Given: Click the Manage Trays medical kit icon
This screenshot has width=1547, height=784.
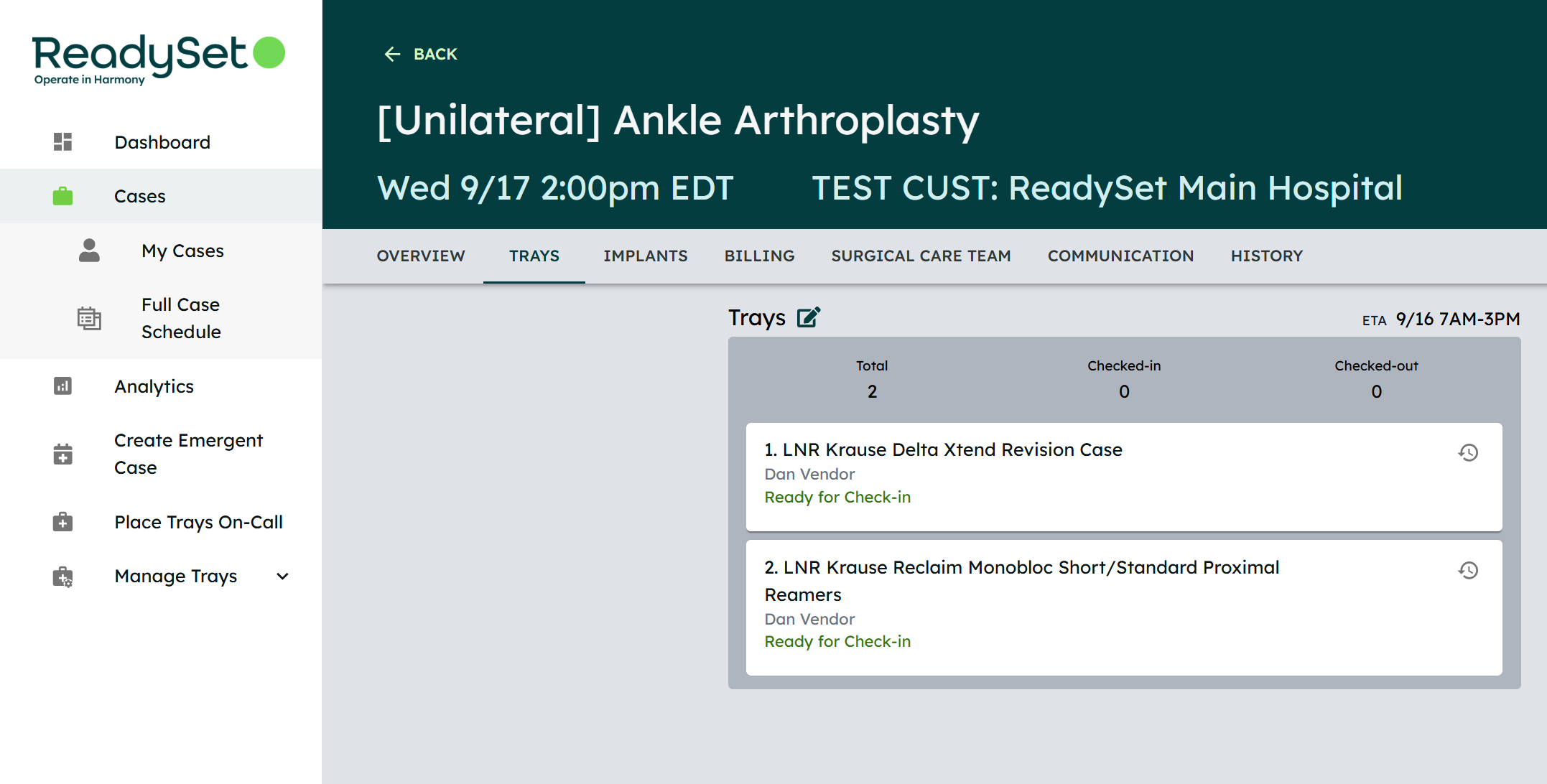Looking at the screenshot, I should 63,577.
